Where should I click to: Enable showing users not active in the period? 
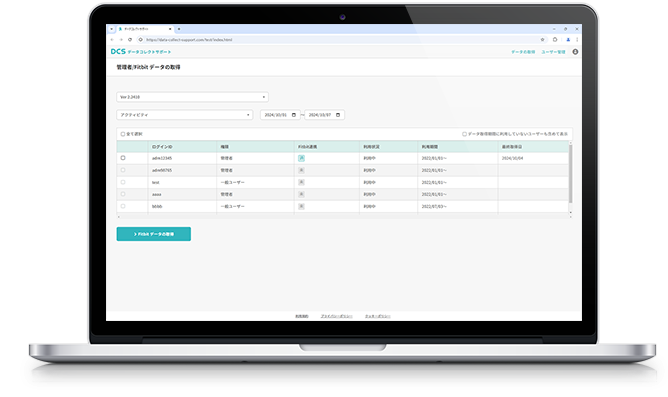pos(464,134)
